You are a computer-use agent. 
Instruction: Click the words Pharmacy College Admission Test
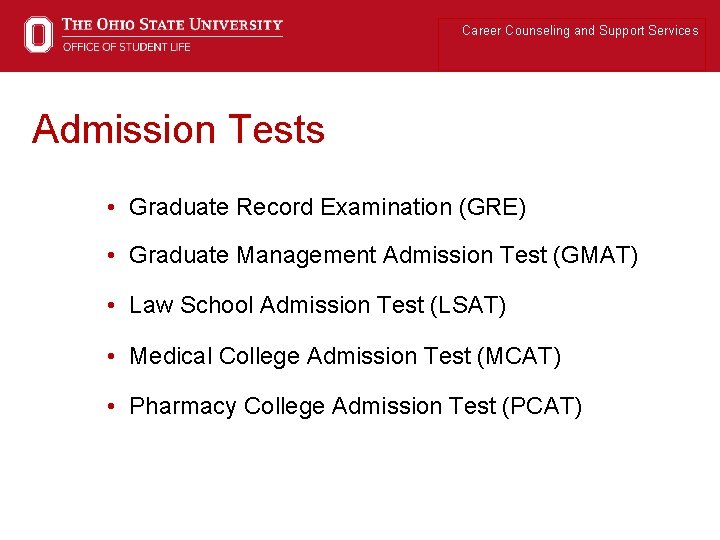point(312,406)
